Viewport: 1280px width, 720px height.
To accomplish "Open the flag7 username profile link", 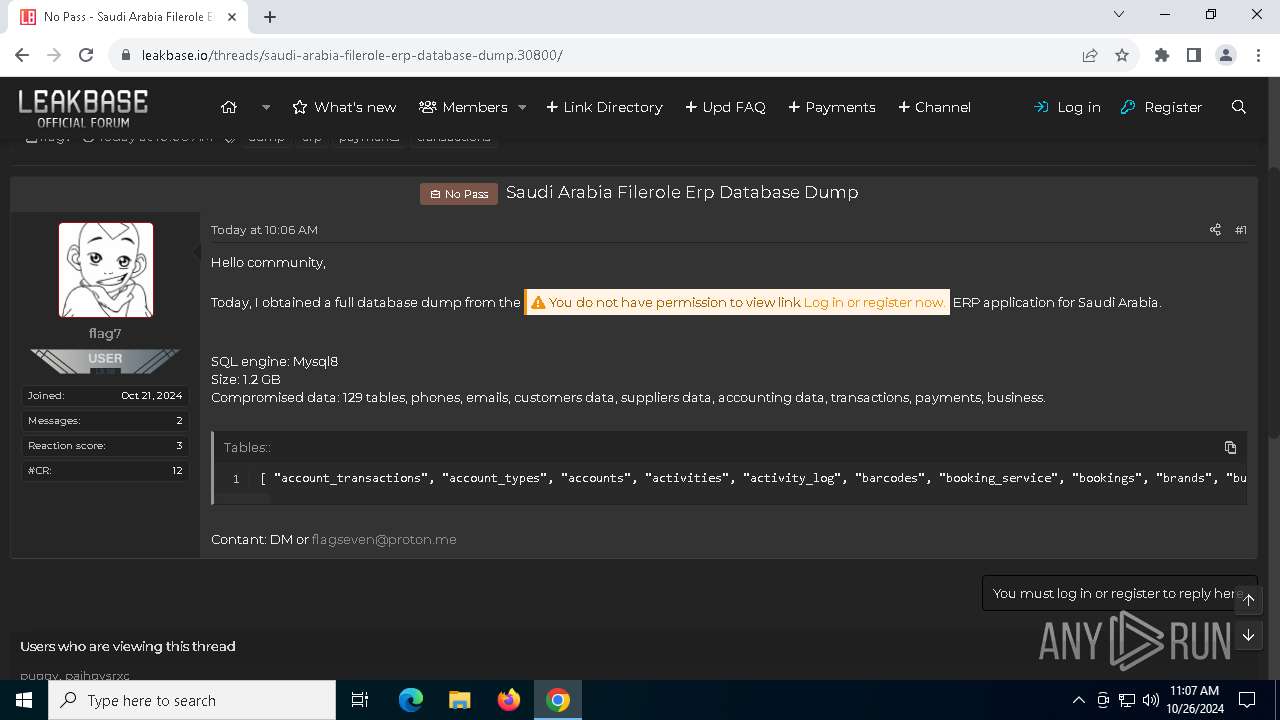I will click(105, 333).
